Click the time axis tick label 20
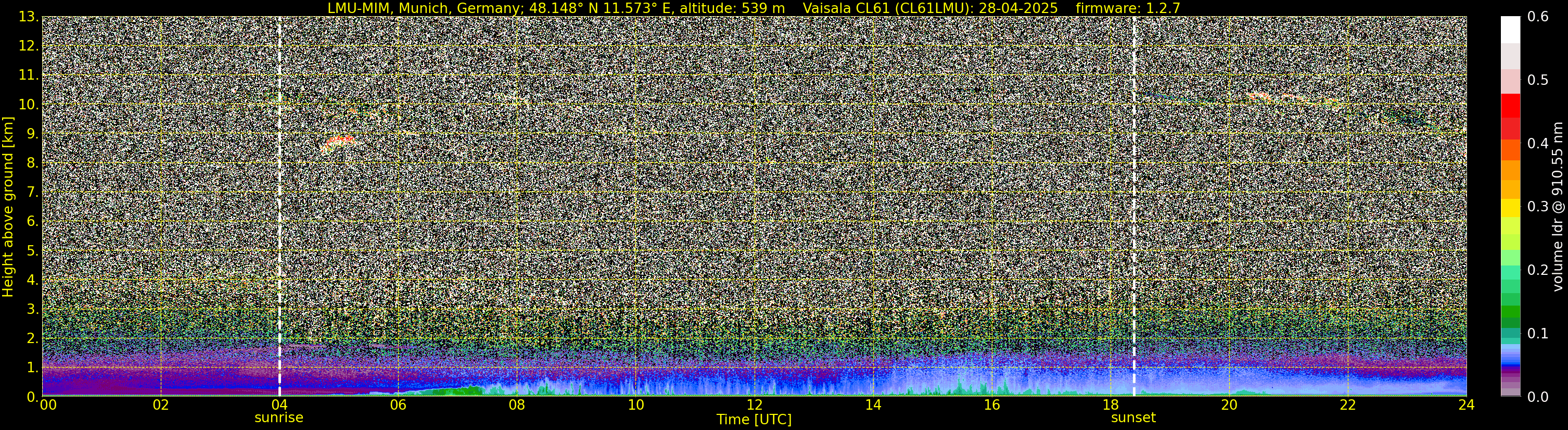 1229,405
